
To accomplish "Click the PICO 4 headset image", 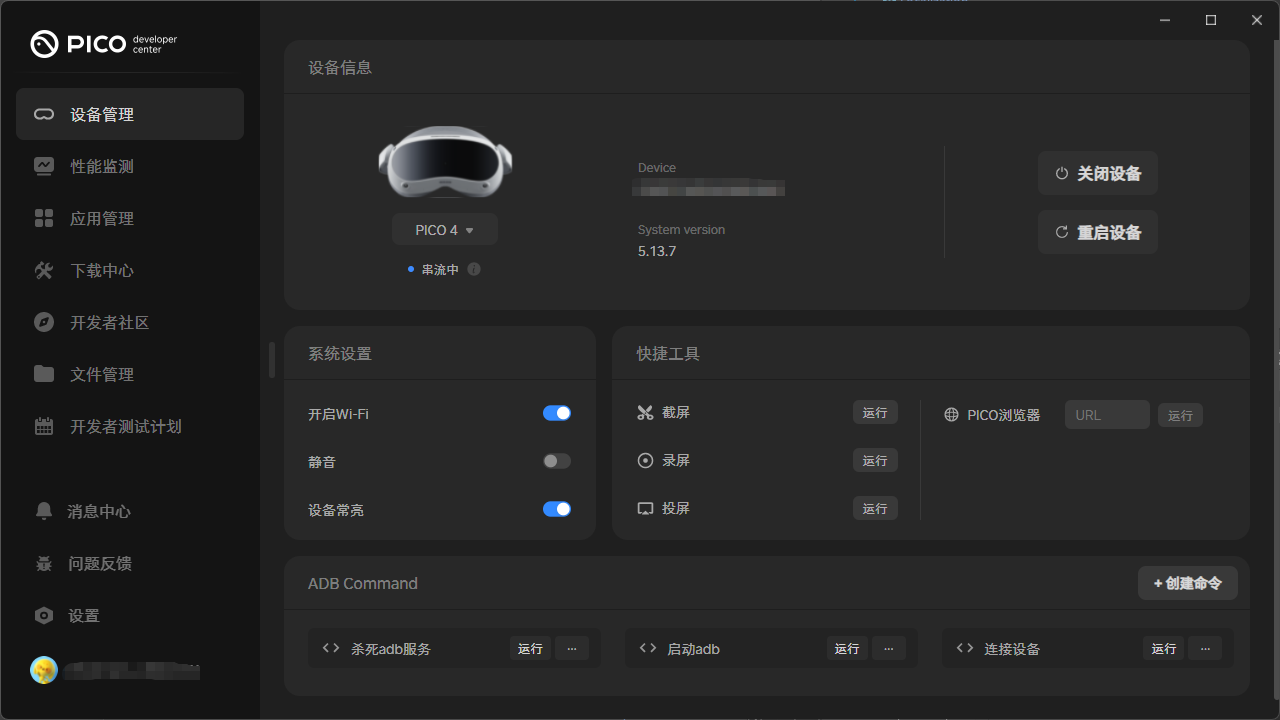I will click(x=445, y=163).
